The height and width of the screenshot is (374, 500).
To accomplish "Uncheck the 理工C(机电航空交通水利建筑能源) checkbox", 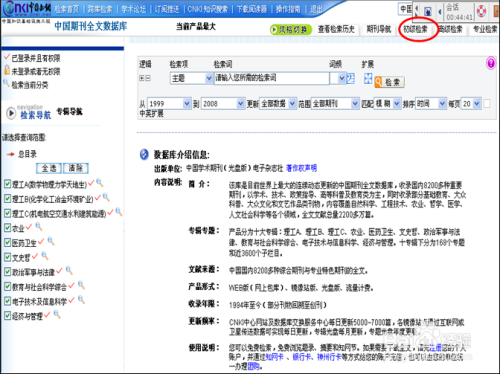I will point(7,213).
